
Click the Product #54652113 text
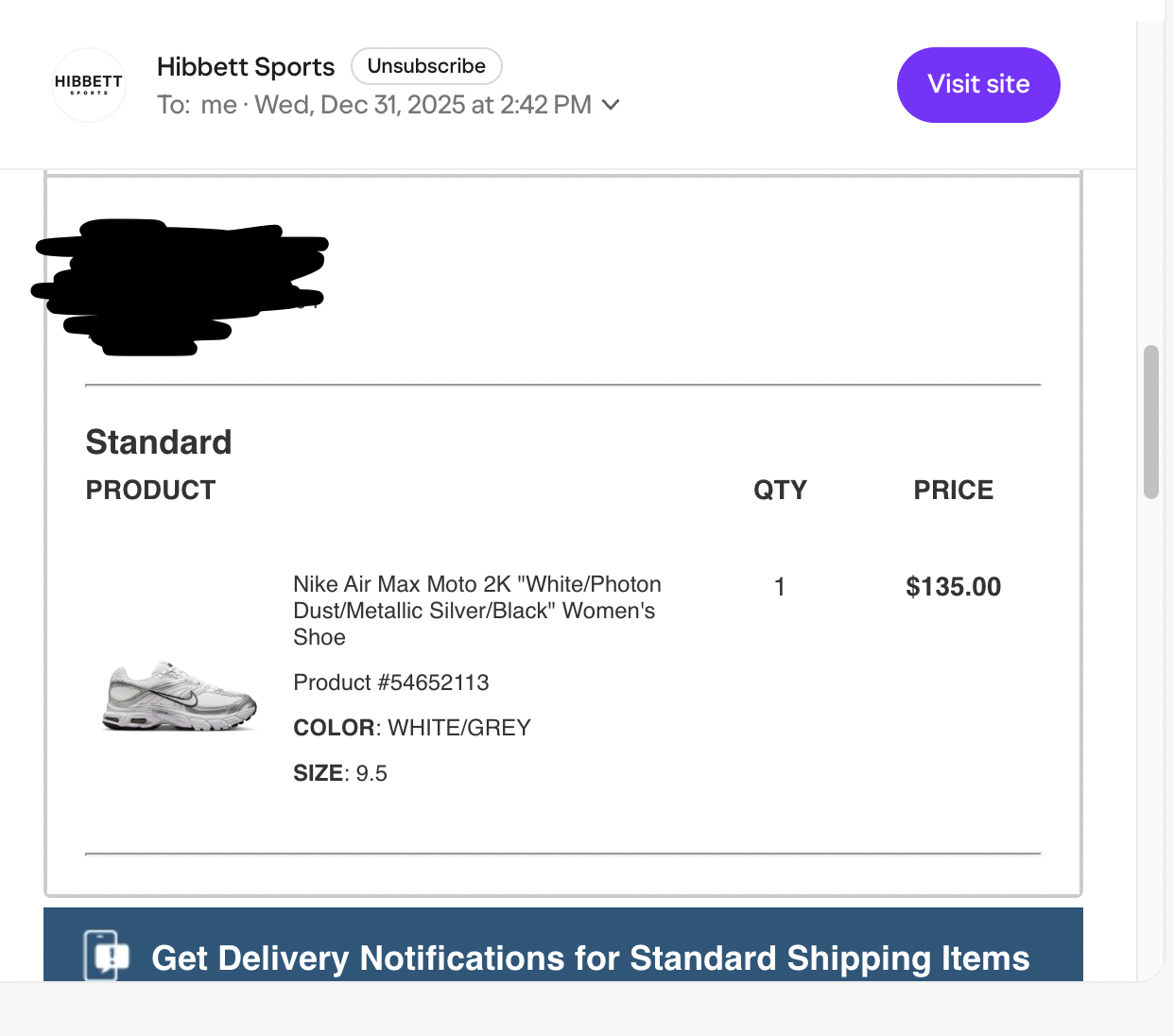pyautogui.click(x=391, y=682)
